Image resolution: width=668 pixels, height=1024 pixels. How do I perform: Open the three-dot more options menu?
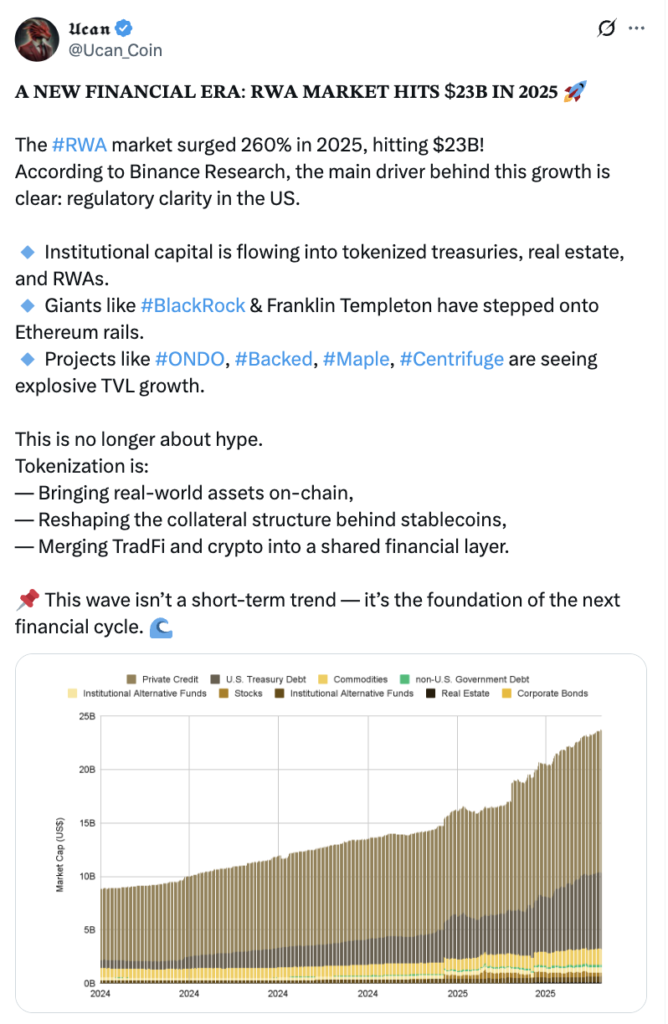click(x=636, y=28)
